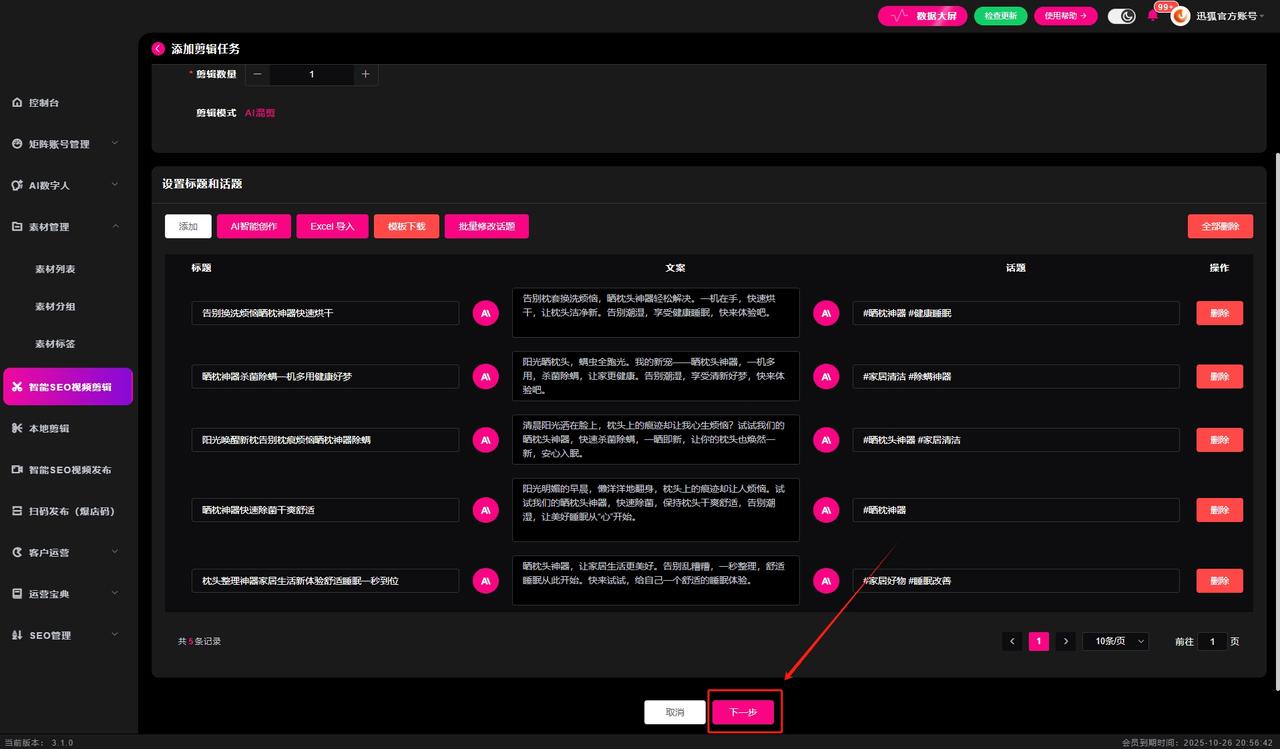Click the 全部删除 button
Viewport: 1280px width, 749px height.
[1219, 226]
